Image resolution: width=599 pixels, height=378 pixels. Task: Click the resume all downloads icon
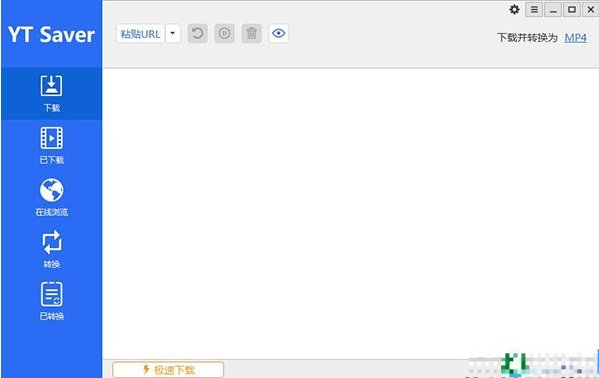pos(198,34)
